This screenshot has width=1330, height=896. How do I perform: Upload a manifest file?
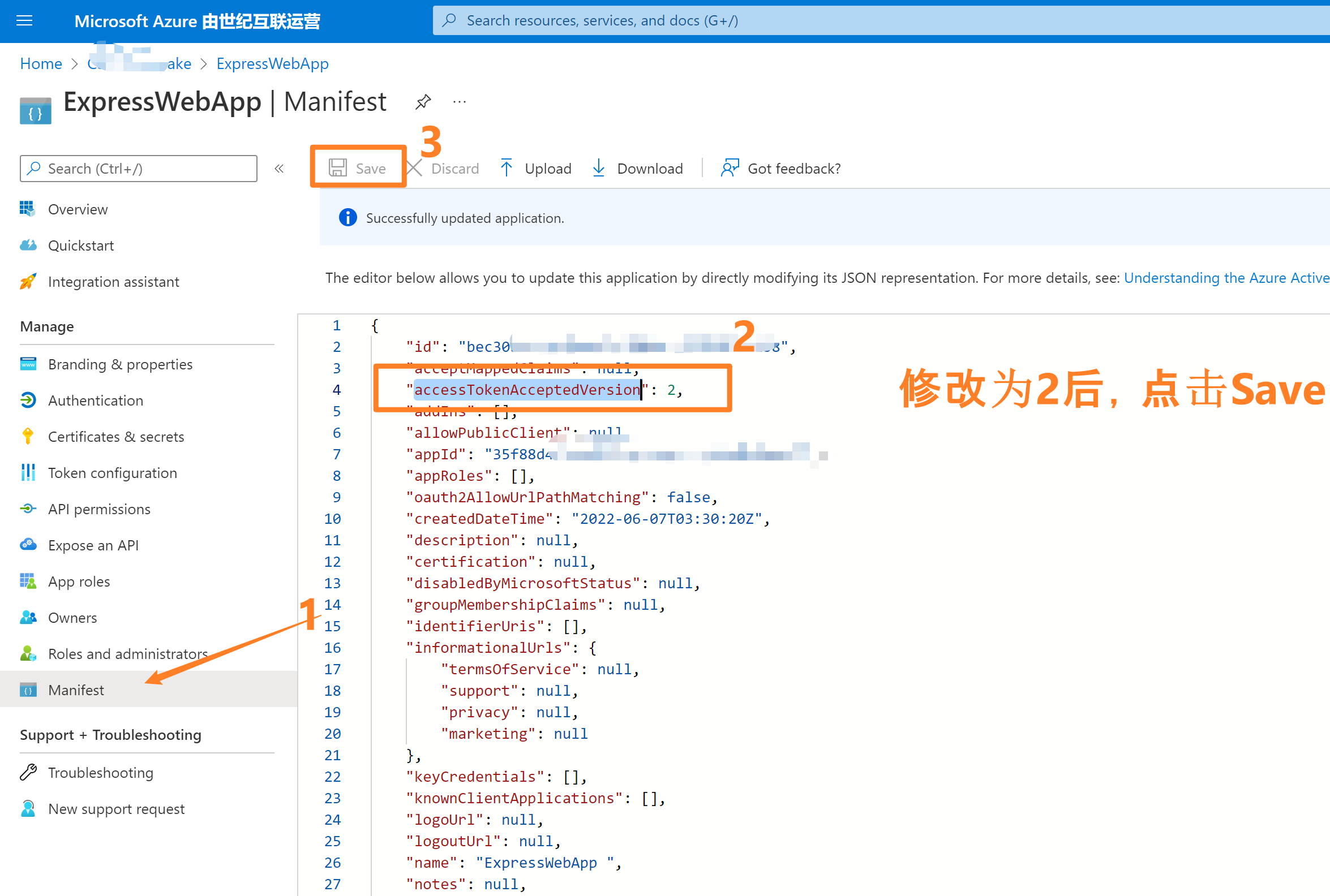pyautogui.click(x=535, y=169)
